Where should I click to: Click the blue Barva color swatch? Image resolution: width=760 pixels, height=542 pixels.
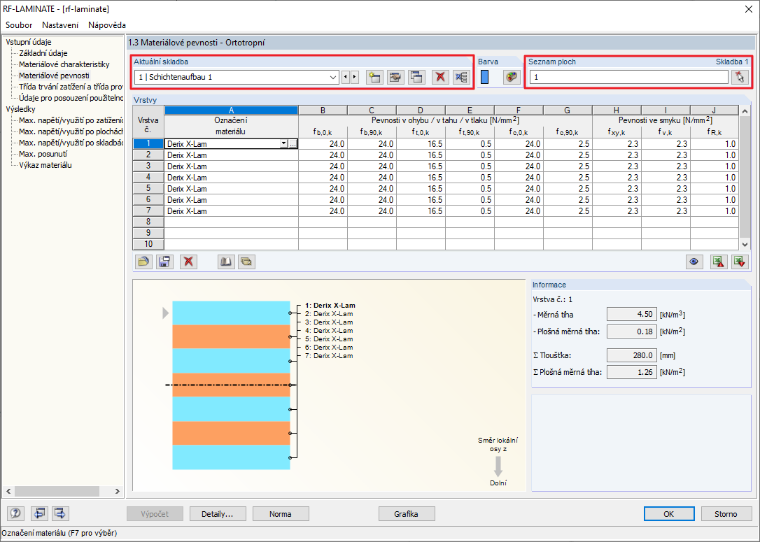tap(484, 77)
